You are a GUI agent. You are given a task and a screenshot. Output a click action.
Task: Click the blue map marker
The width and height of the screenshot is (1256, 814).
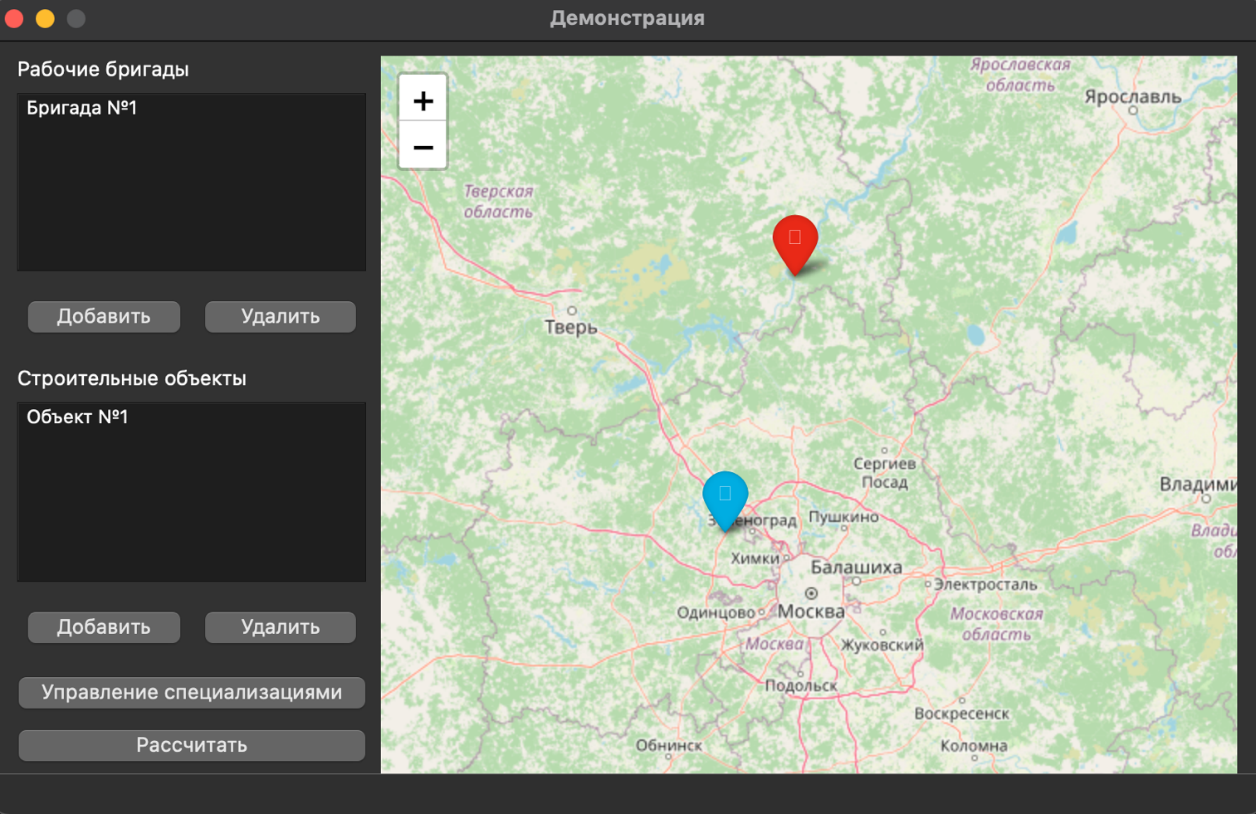click(725, 496)
